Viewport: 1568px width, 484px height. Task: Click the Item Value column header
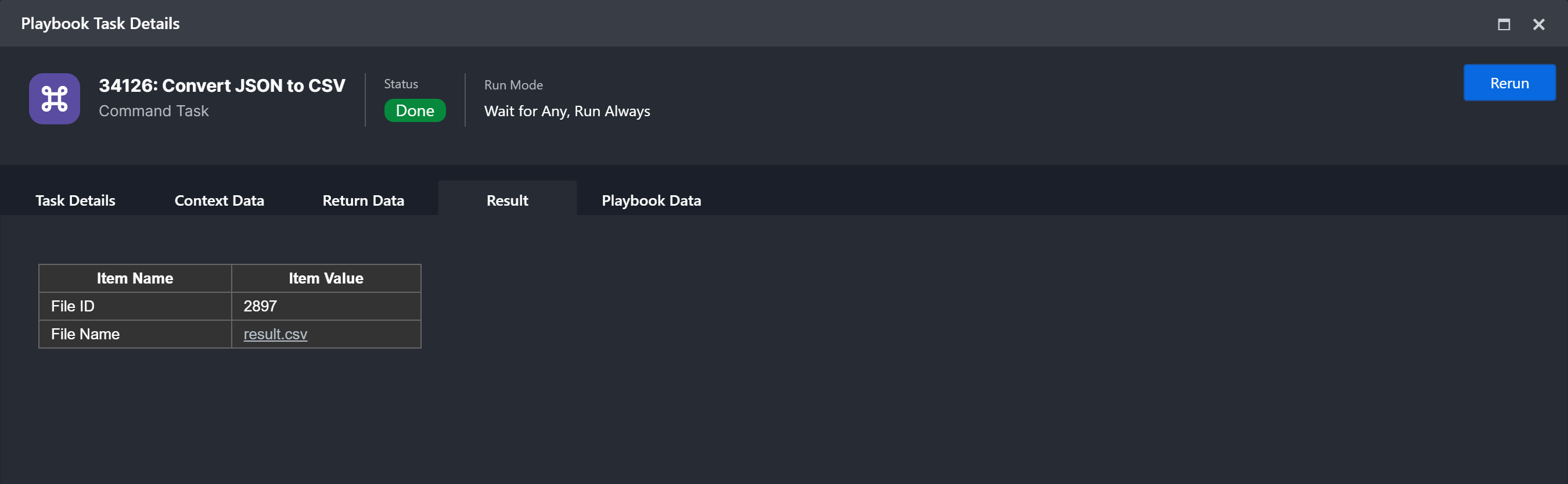pos(326,278)
